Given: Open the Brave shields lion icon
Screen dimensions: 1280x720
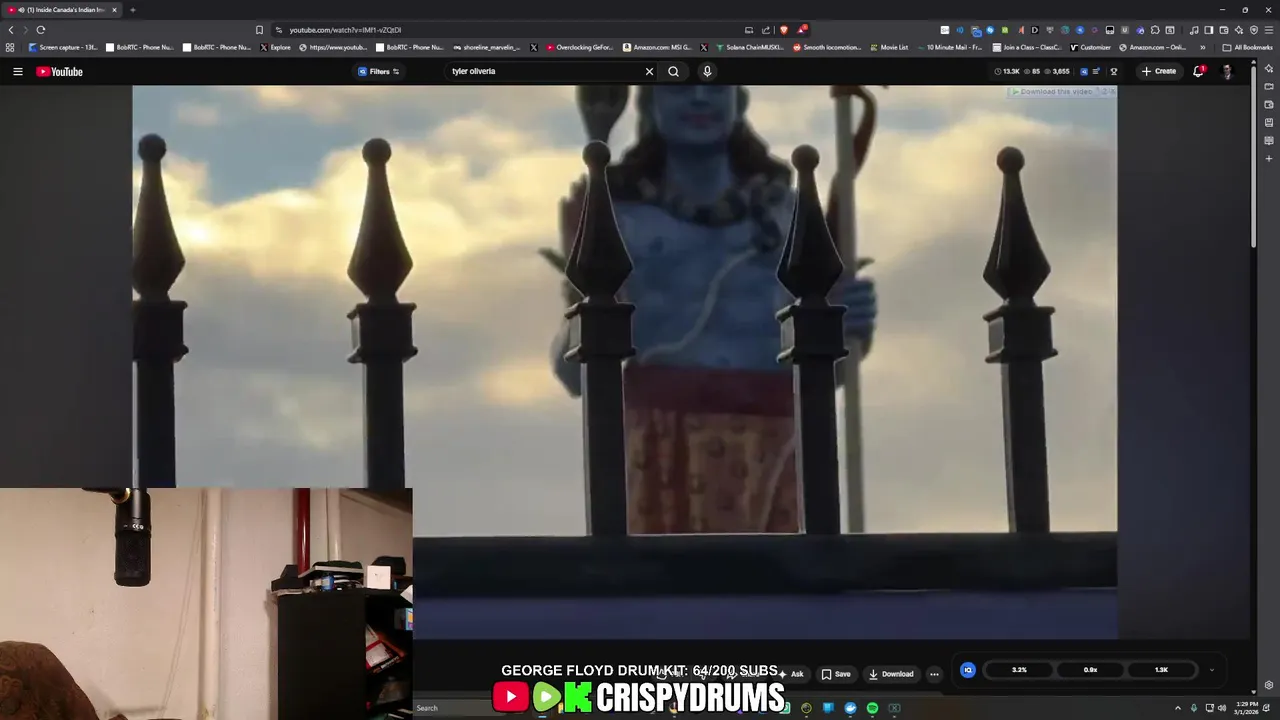Looking at the screenshot, I should click(x=783, y=30).
